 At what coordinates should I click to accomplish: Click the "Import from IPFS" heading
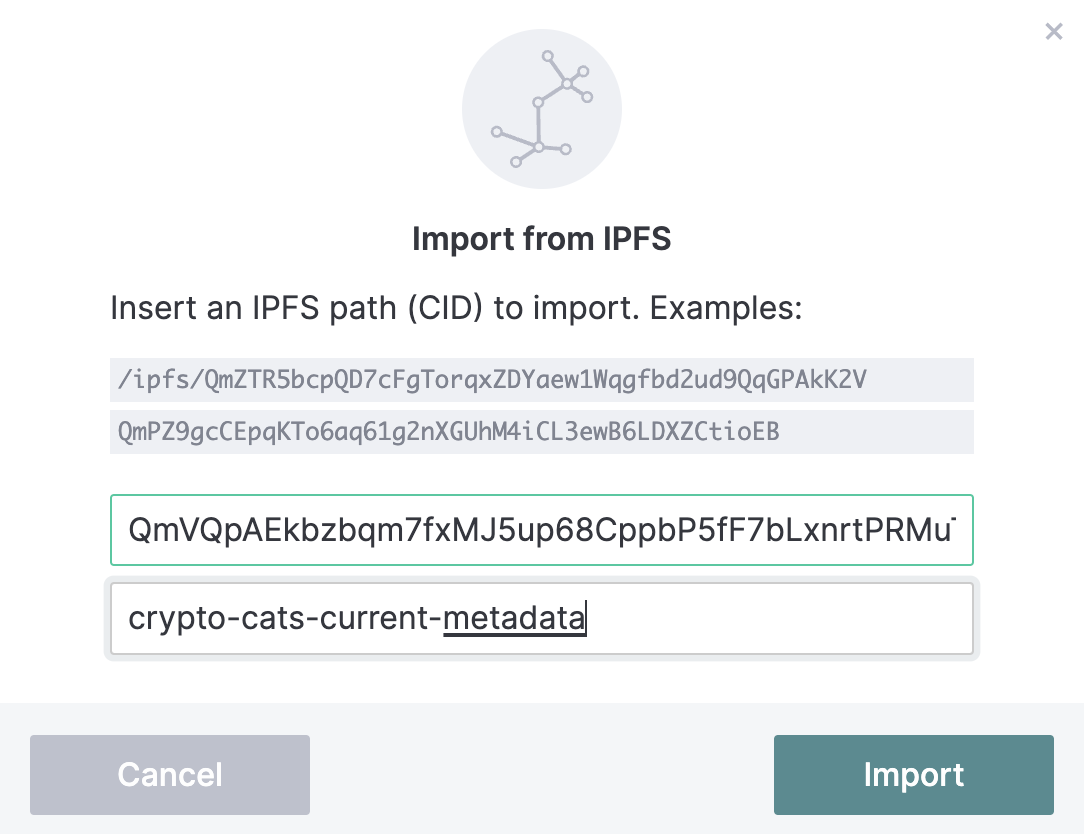tap(541, 239)
